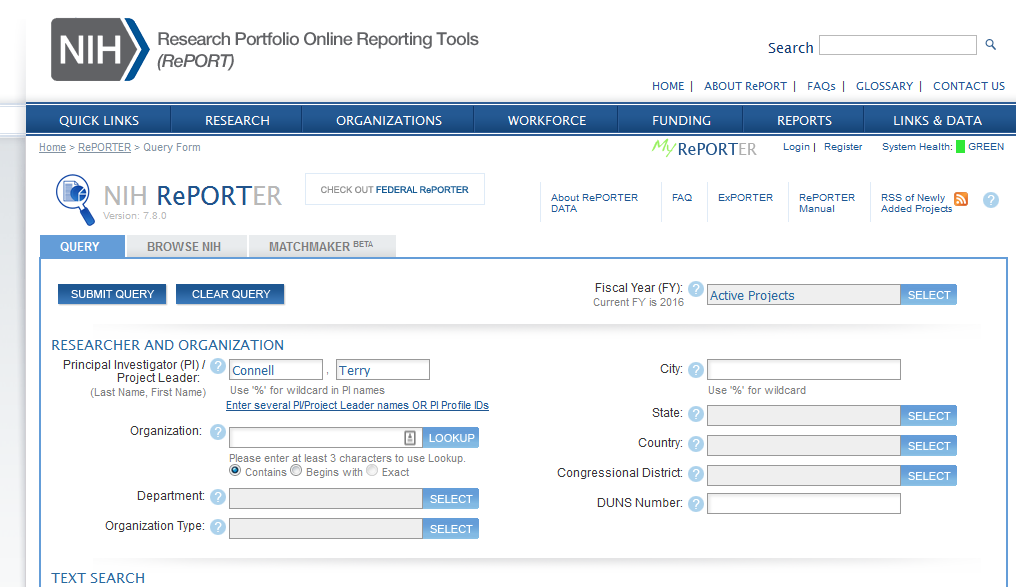Click help icon beside Congressional District
1016x587 pixels.
pyautogui.click(x=696, y=474)
